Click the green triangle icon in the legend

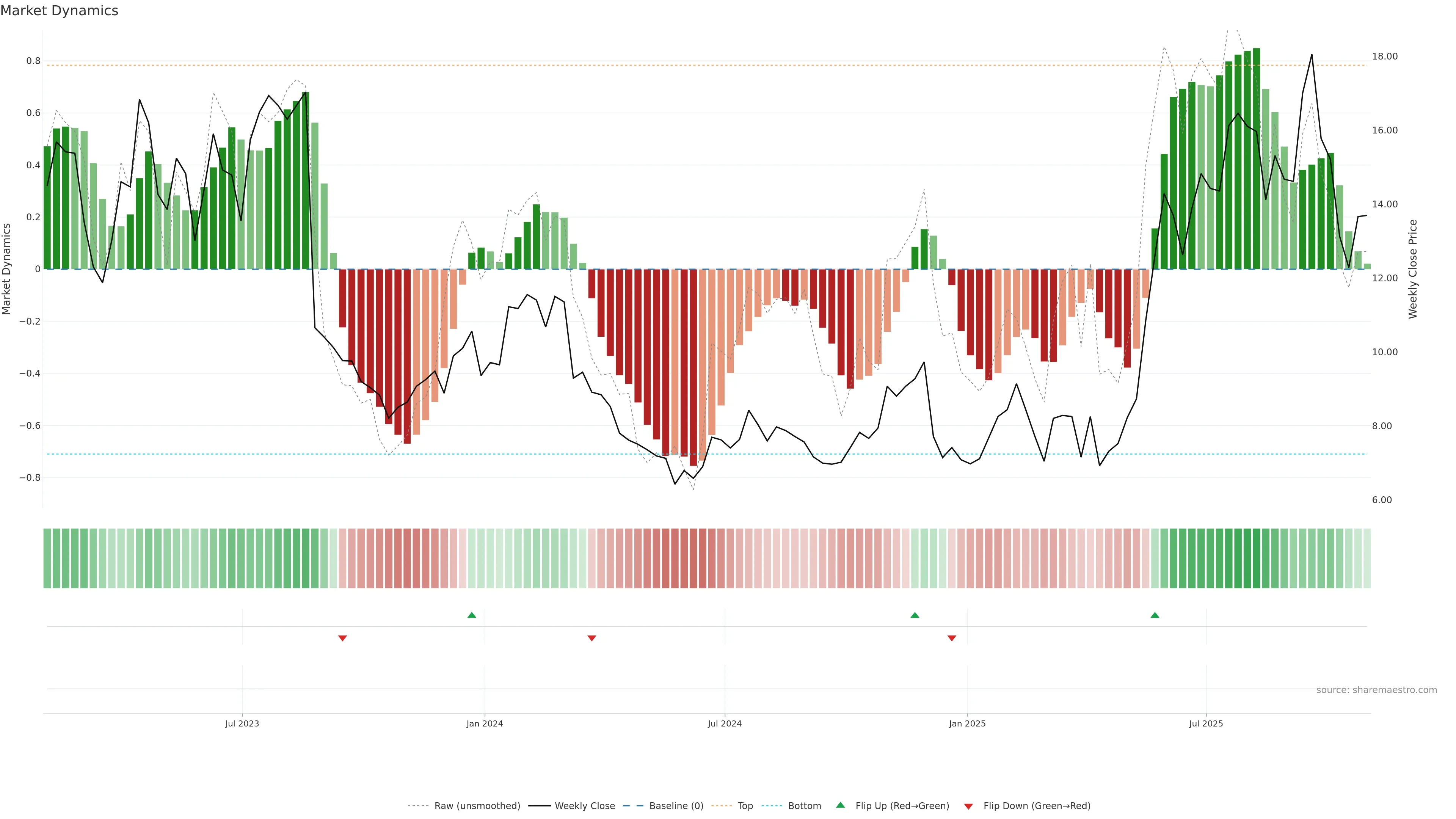[841, 805]
